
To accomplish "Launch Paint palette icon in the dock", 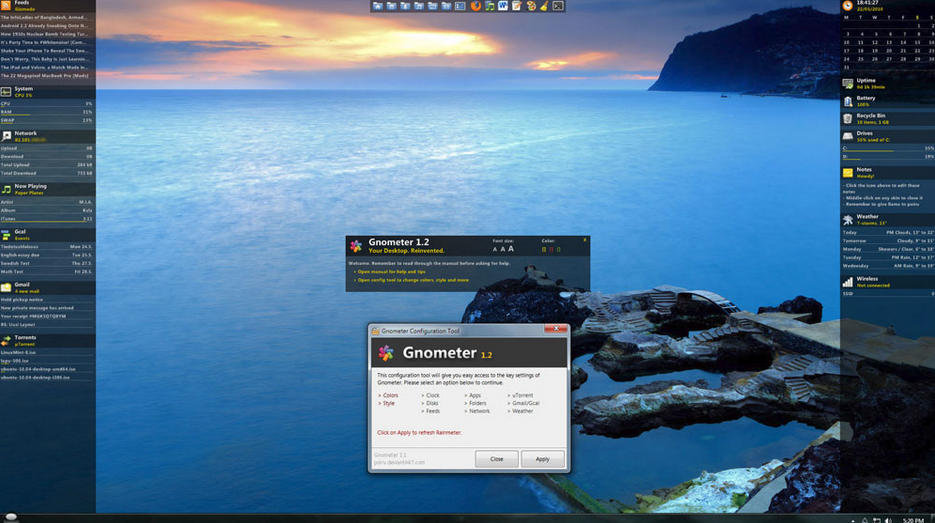I will (x=530, y=6).
